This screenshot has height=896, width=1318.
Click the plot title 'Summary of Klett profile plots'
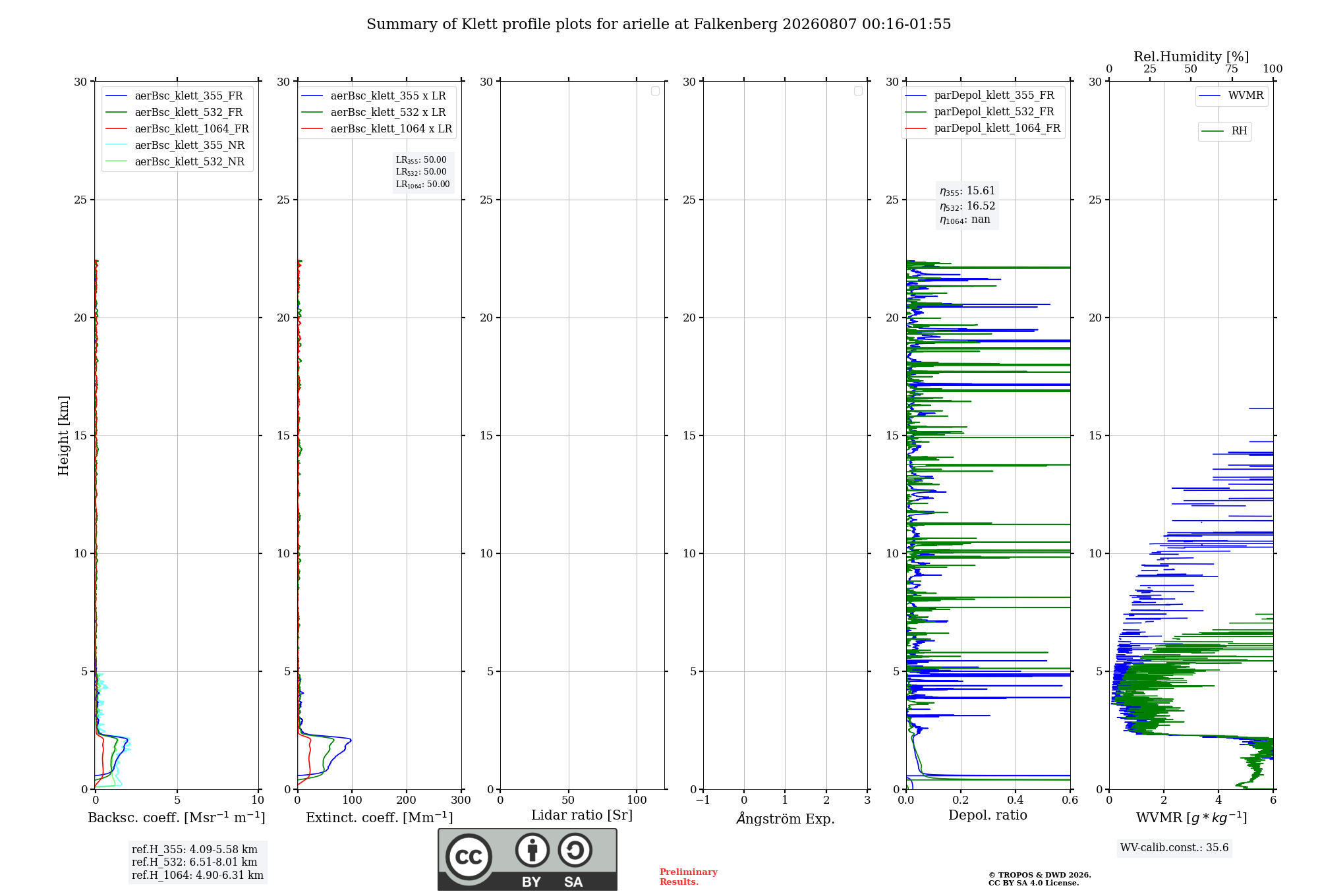click(x=659, y=24)
